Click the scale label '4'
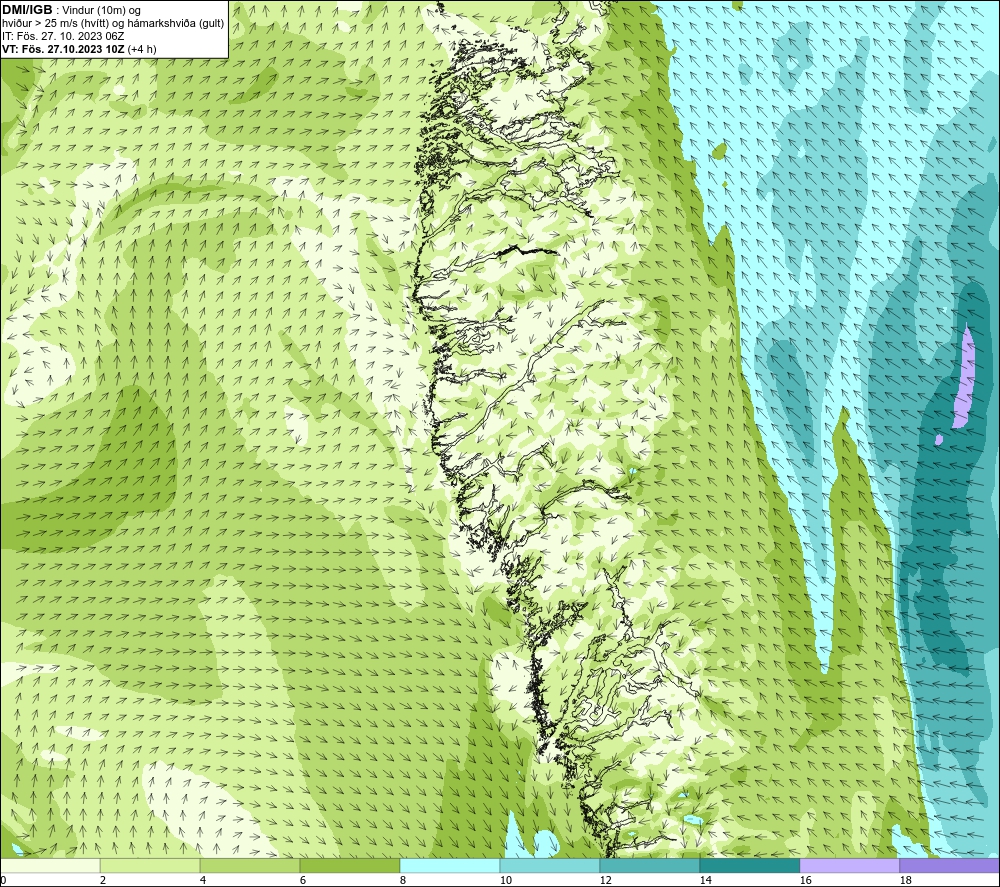Viewport: 1000px width, 887px height. [x=203, y=880]
